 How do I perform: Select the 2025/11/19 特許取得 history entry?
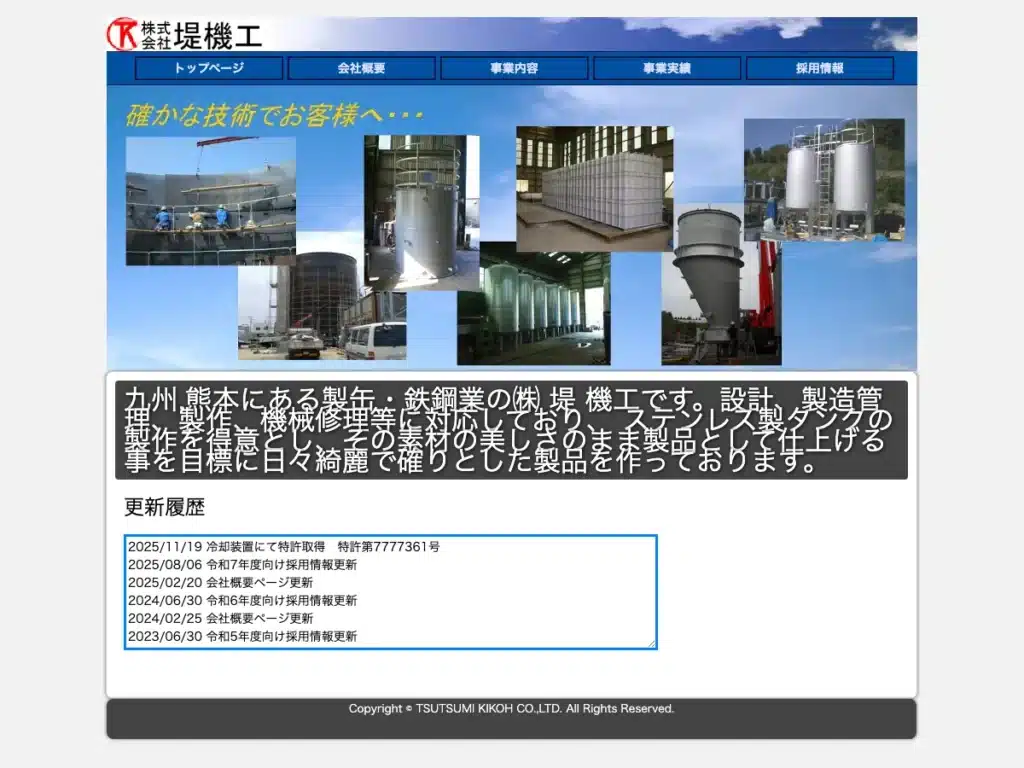283,547
